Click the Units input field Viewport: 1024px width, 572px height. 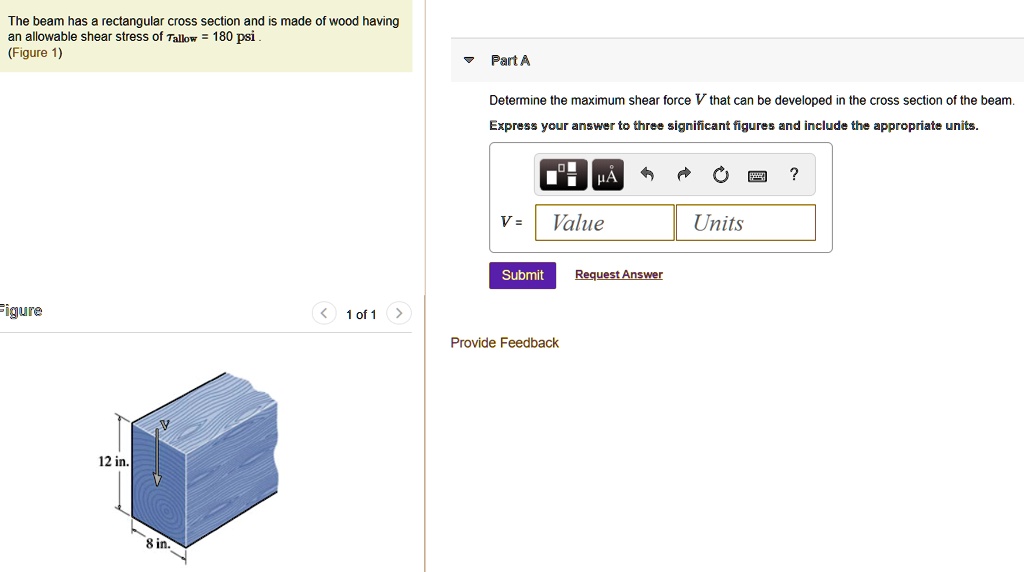[746, 223]
